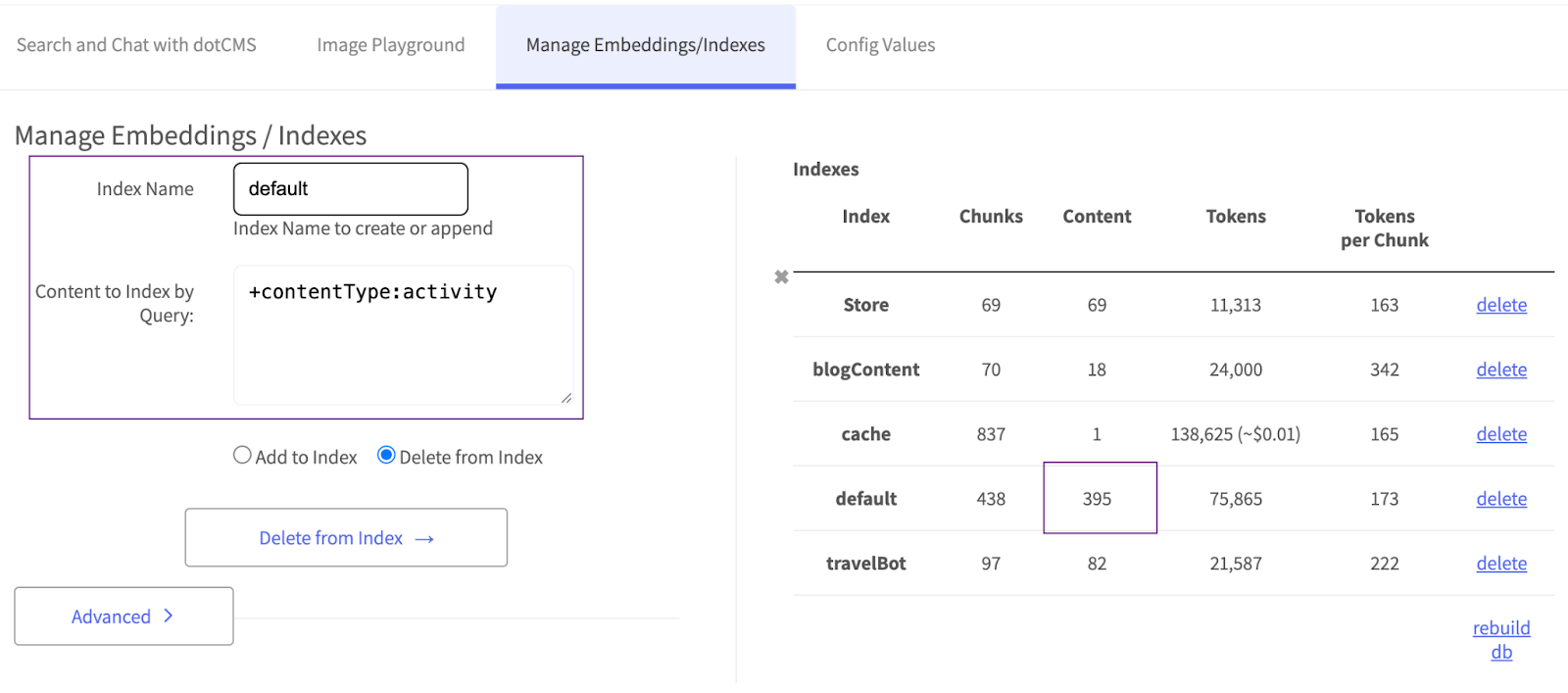Click the small X icon beside the Indexes table
Screen dimensions: 1568x693
(x=781, y=277)
